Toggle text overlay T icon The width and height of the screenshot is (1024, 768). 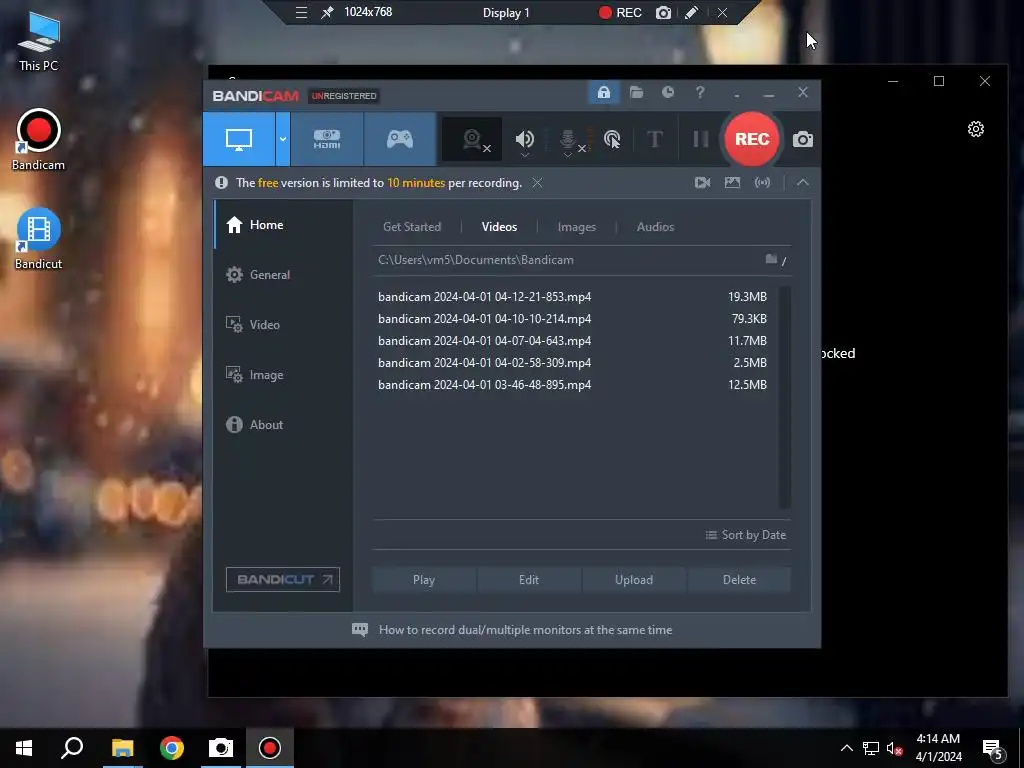click(654, 139)
